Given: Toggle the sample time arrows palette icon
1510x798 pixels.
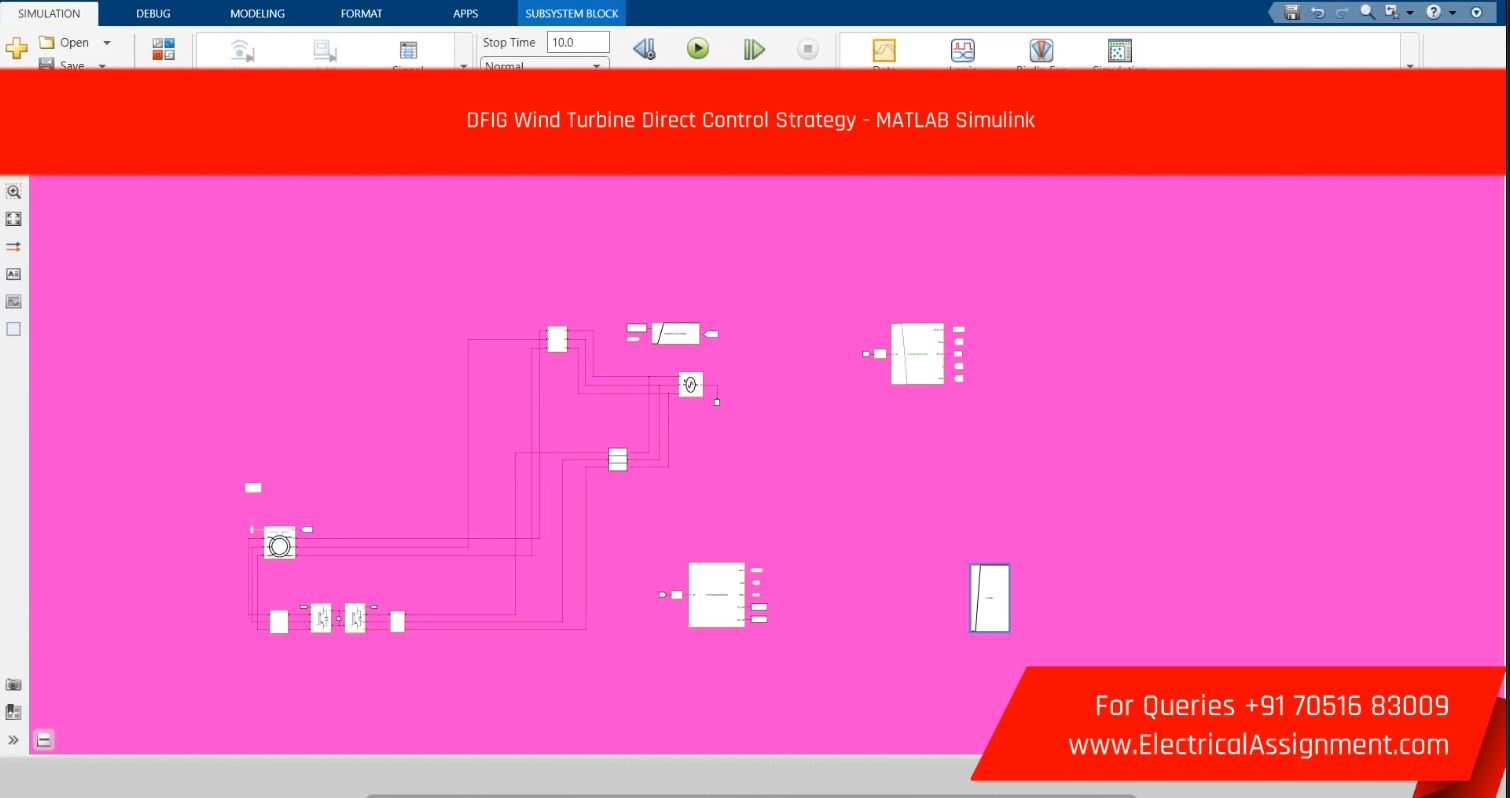Looking at the screenshot, I should pos(13,245).
